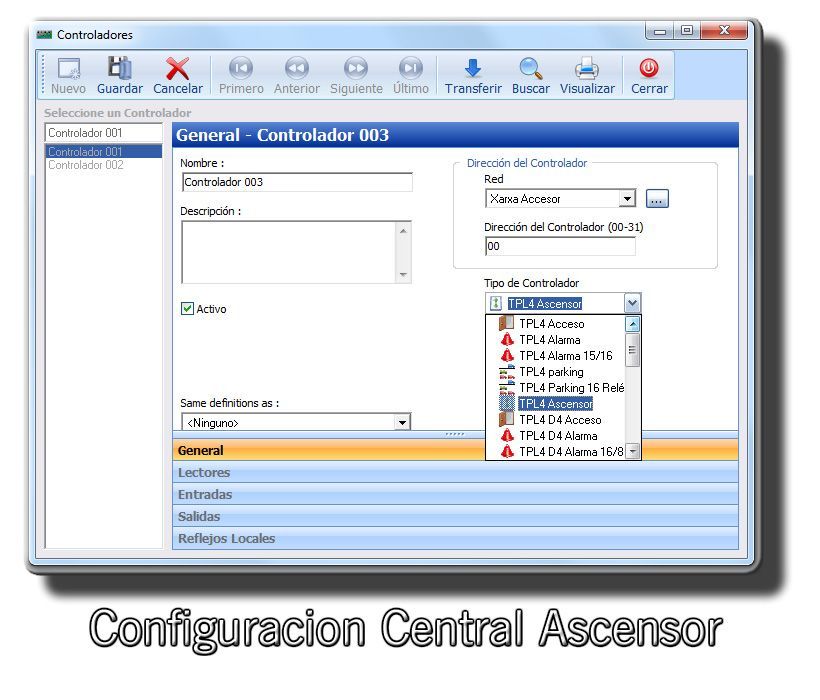This screenshot has height=700, width=820.
Task: Toggle the Activo checkbox
Action: click(x=187, y=308)
